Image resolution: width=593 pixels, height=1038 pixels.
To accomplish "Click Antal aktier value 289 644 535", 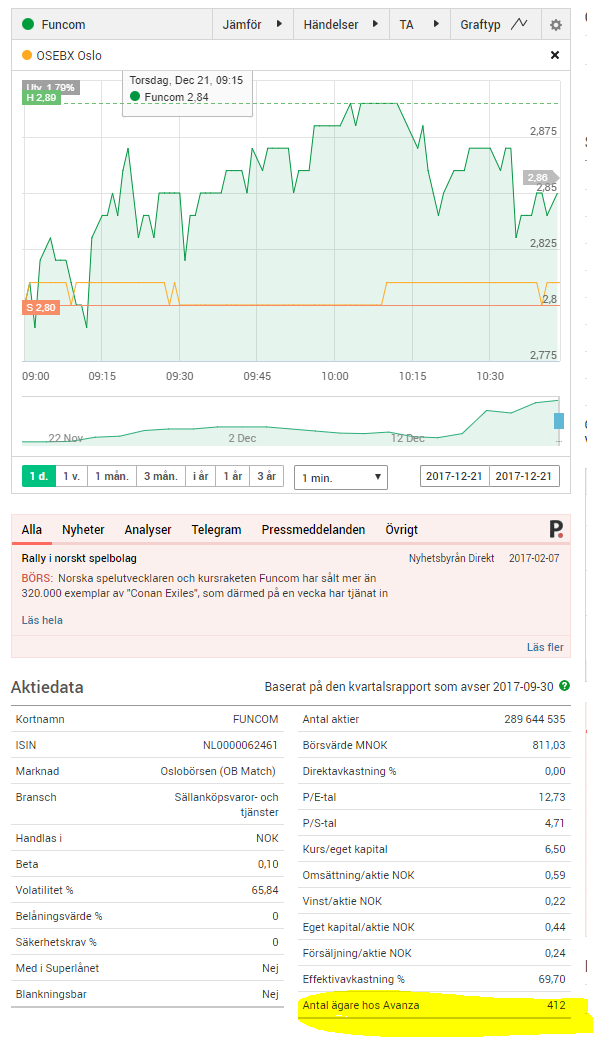I will tap(535, 719).
